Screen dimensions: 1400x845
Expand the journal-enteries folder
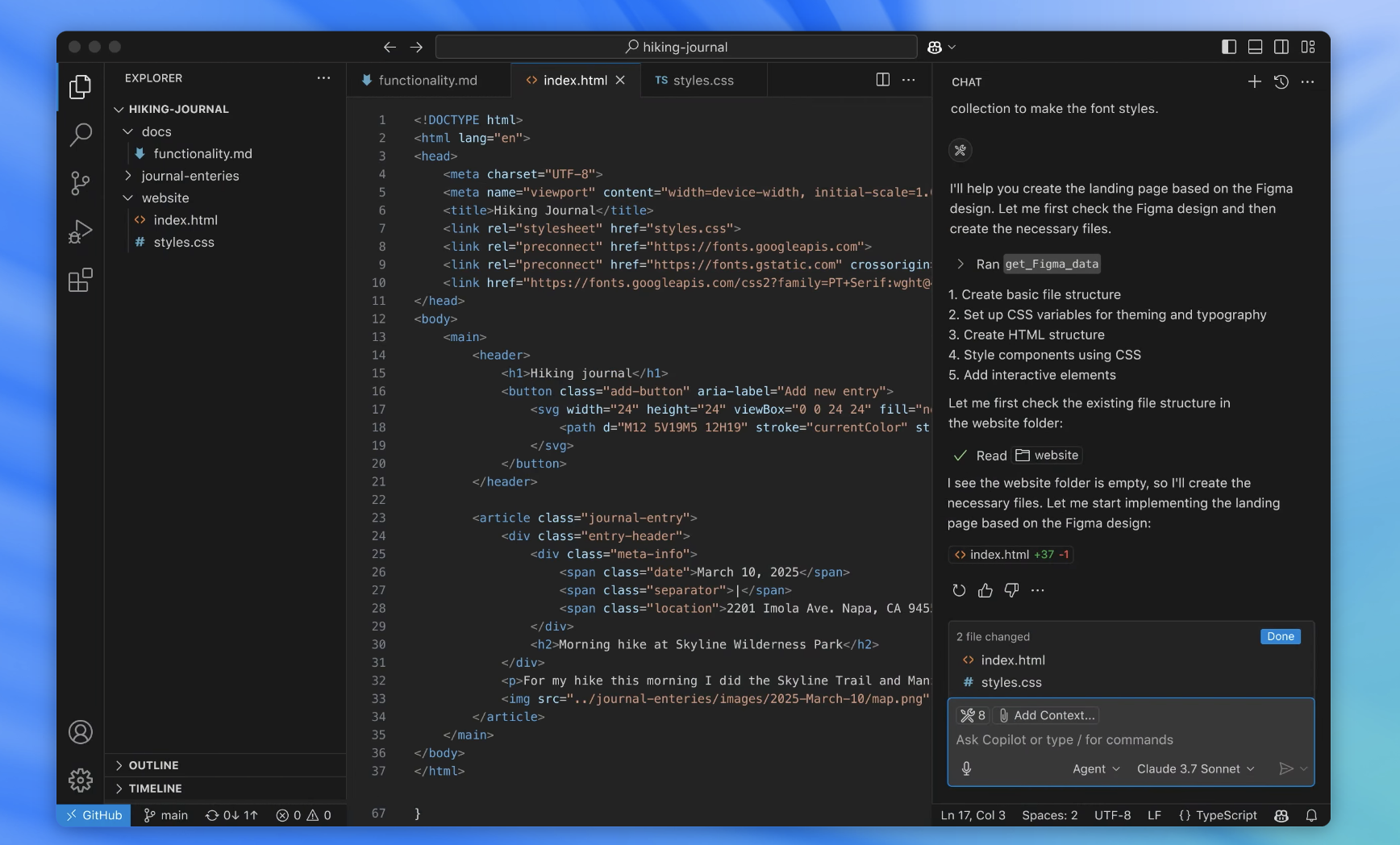(190, 176)
